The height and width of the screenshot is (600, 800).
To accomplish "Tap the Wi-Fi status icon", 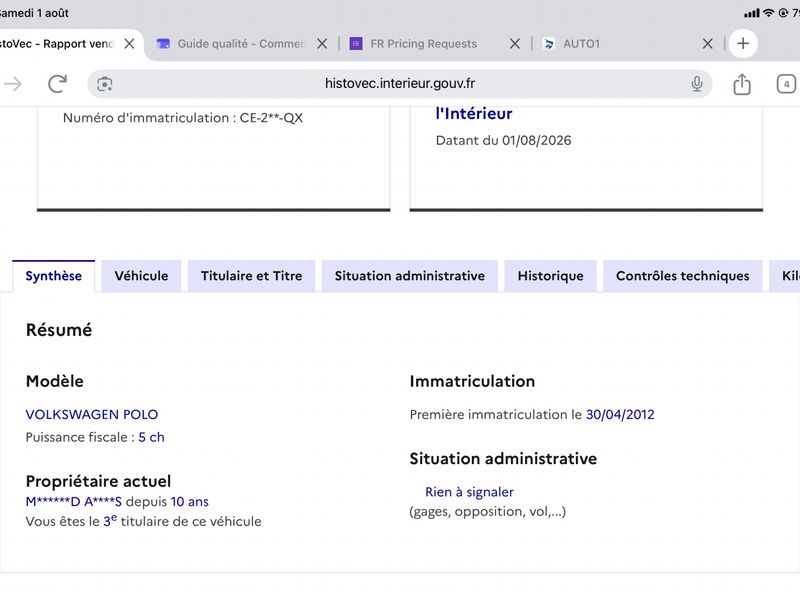I will click(x=768, y=13).
